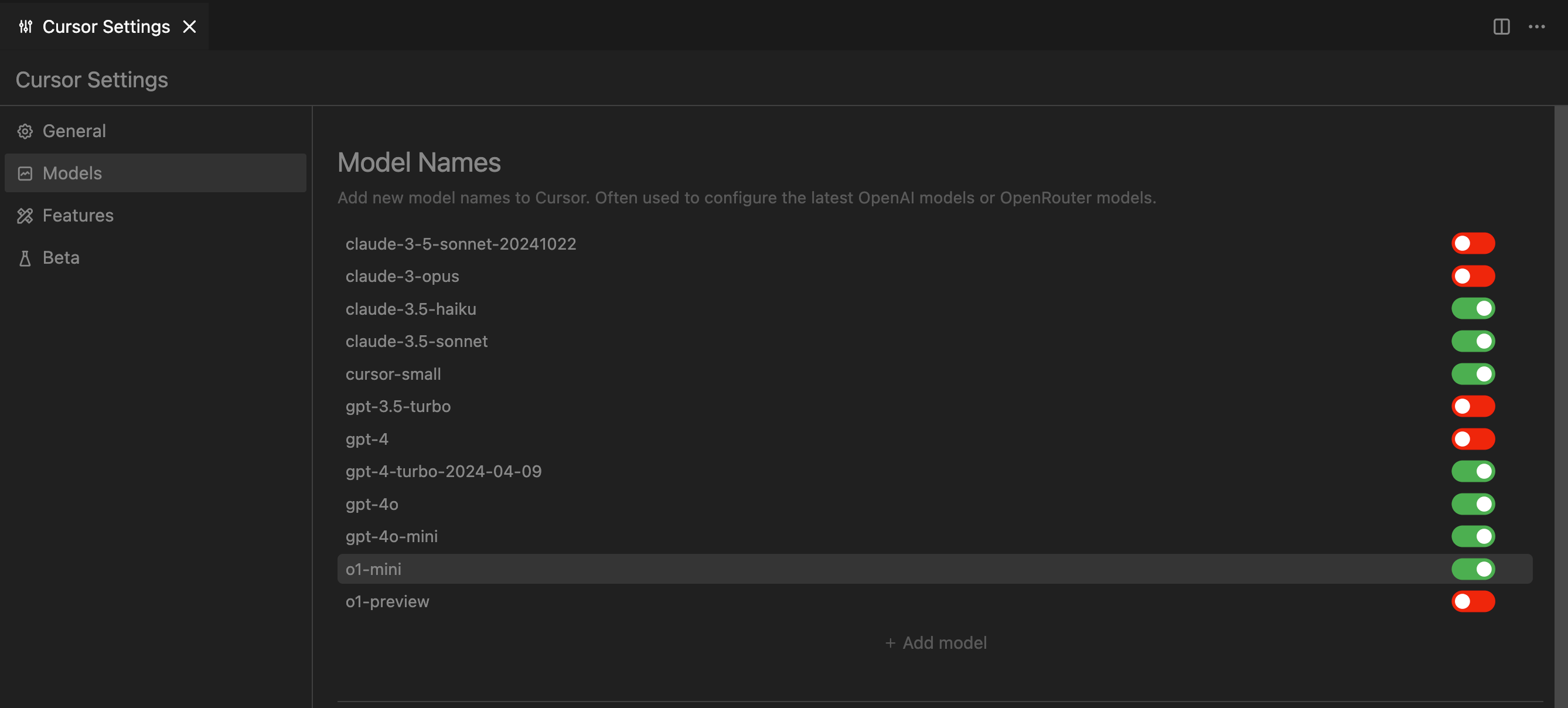Screen dimensions: 1568x708
Task: Turn off the o1-mini model toggle
Action: (1473, 569)
